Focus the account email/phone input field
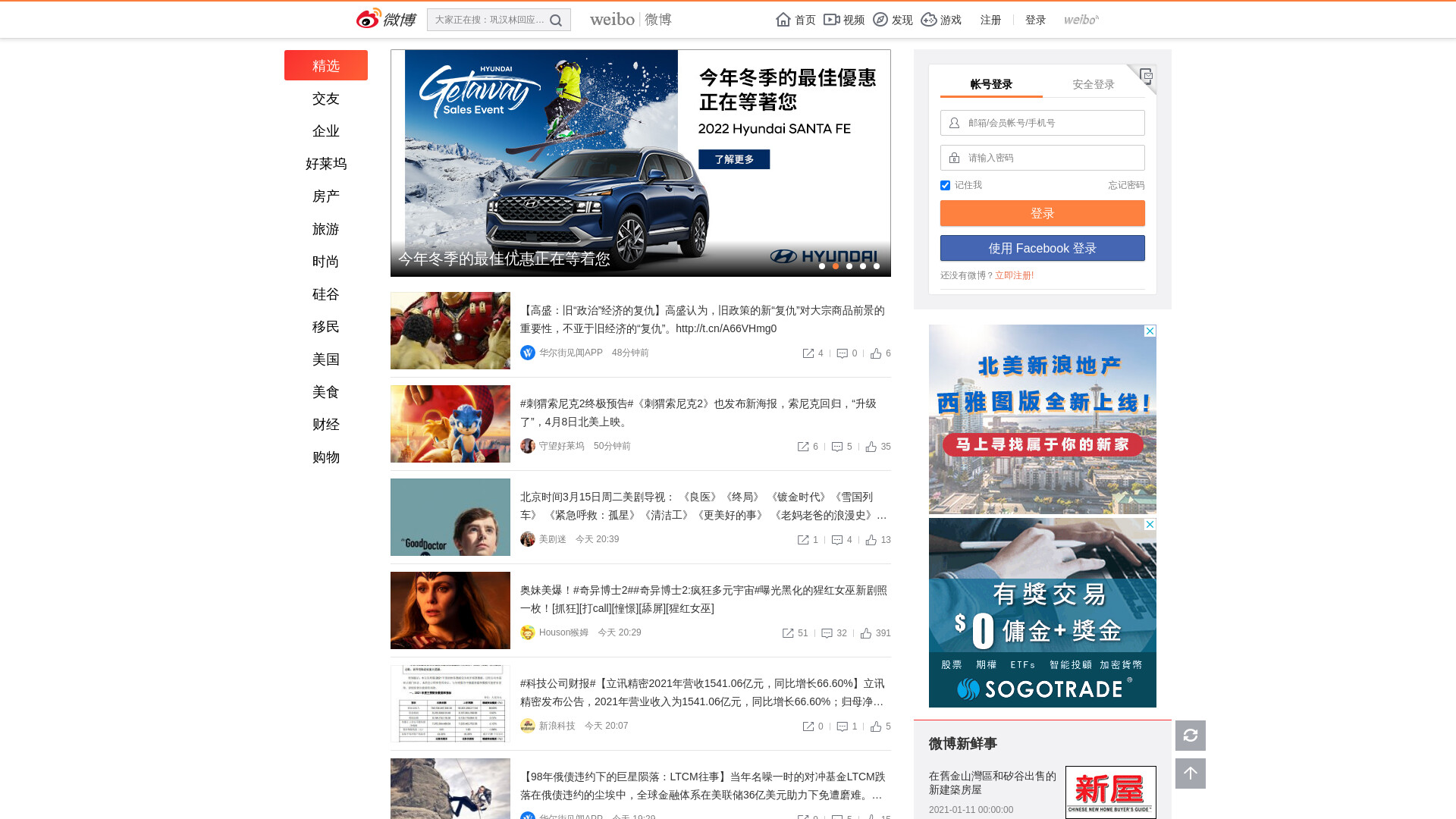Viewport: 1456px width, 819px height. [1043, 123]
